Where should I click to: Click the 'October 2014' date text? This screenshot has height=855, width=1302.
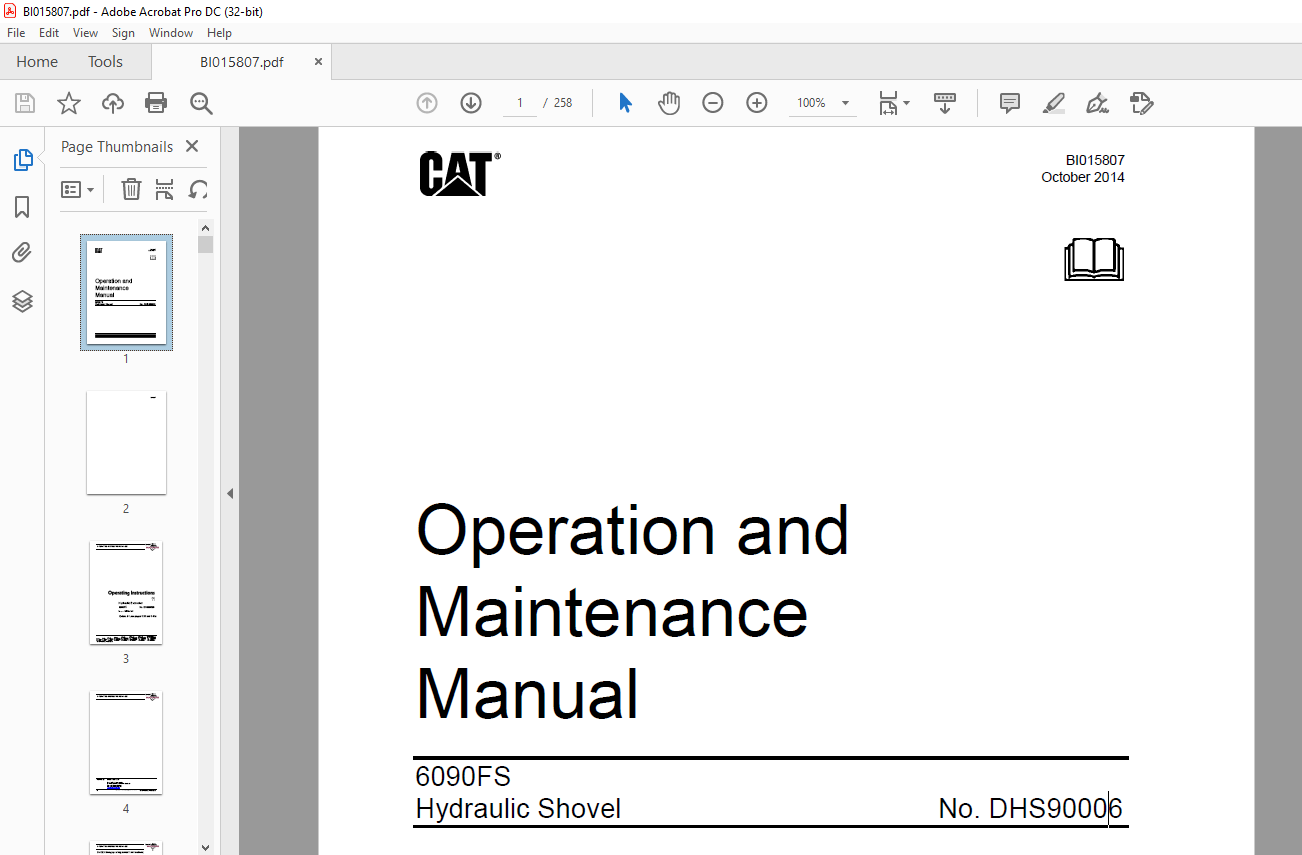tap(1083, 177)
